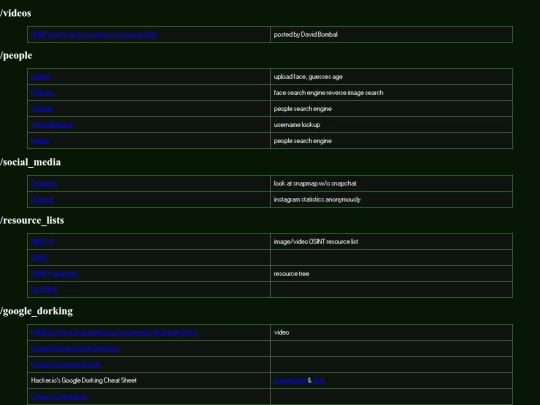Image resolution: width=540 pixels, height=405 pixels.
Task: Click the /videos section heading
Action: click(15, 13)
